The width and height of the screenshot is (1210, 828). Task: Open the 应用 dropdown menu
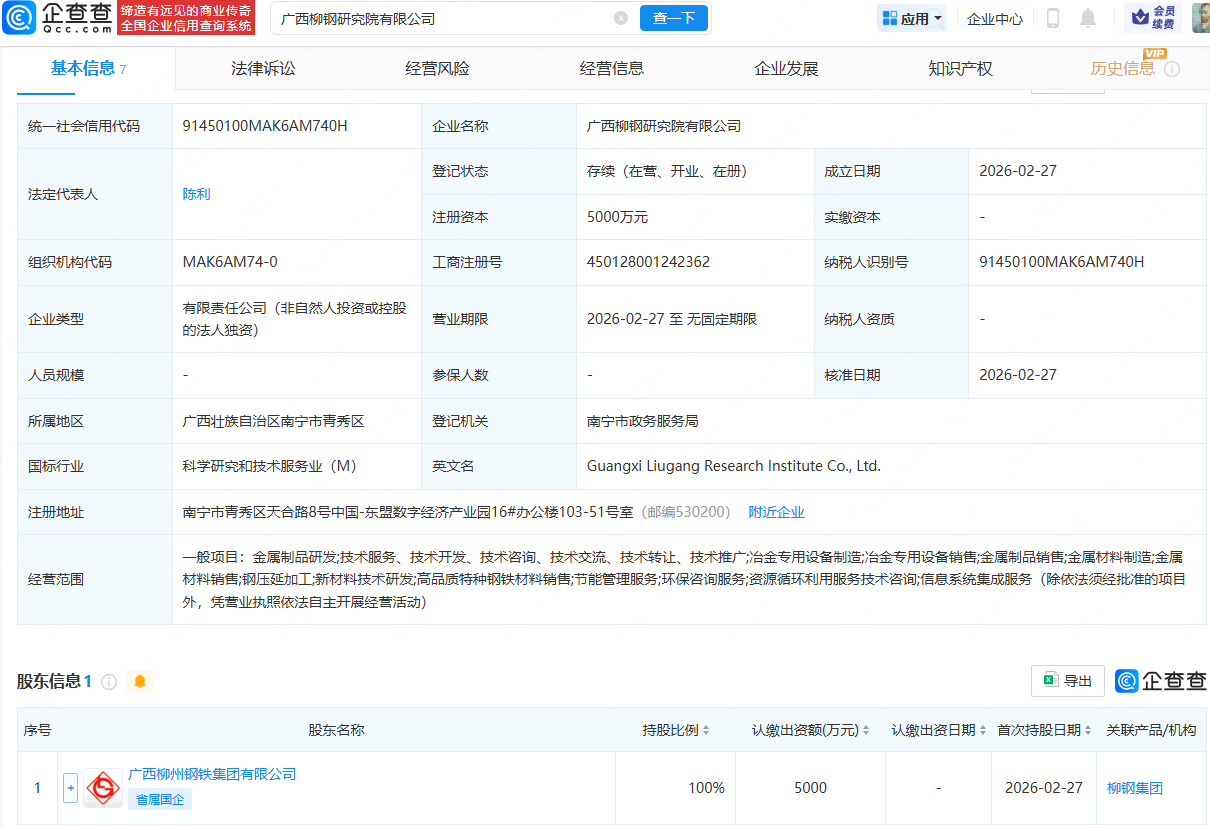pos(910,18)
